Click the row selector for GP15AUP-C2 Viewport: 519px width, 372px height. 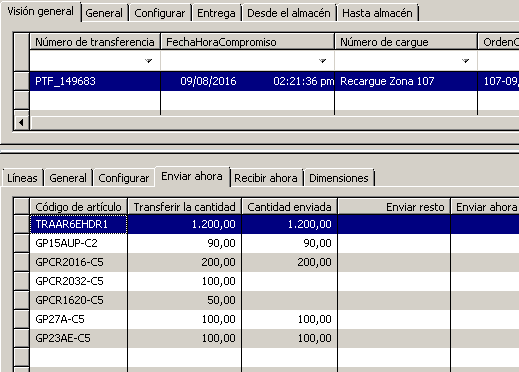point(21,243)
